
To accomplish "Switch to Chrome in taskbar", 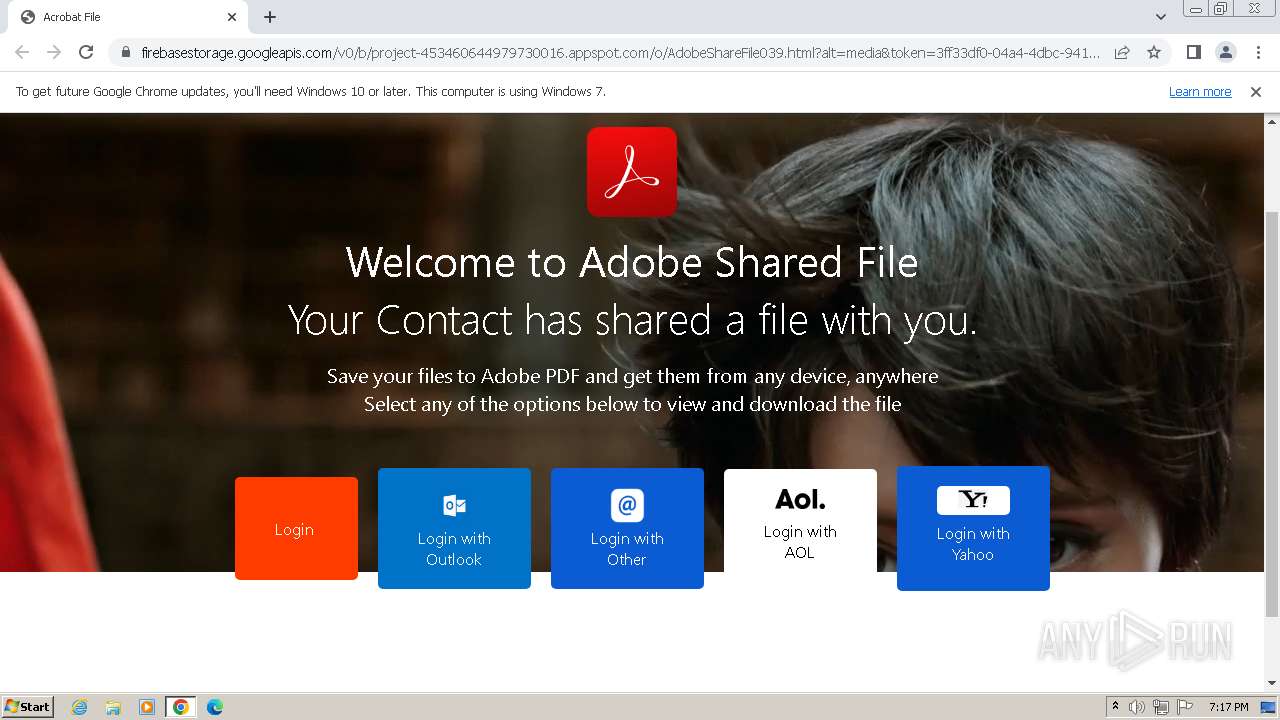I will (181, 707).
